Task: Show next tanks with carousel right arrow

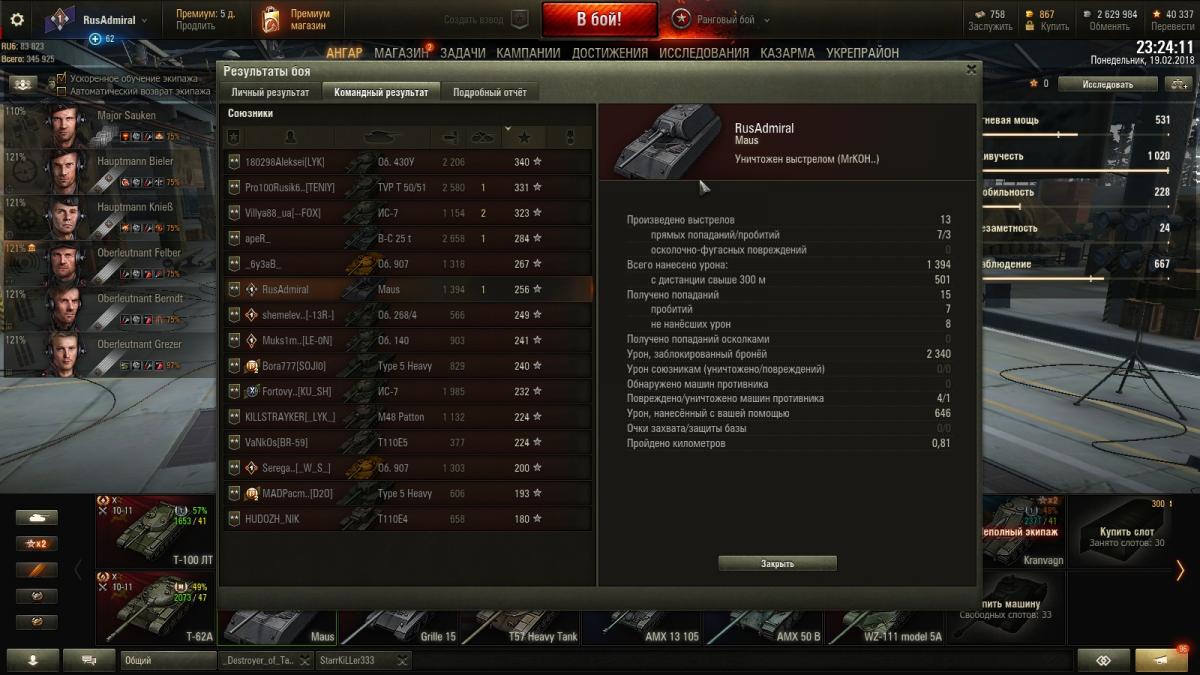Action: (1180, 570)
